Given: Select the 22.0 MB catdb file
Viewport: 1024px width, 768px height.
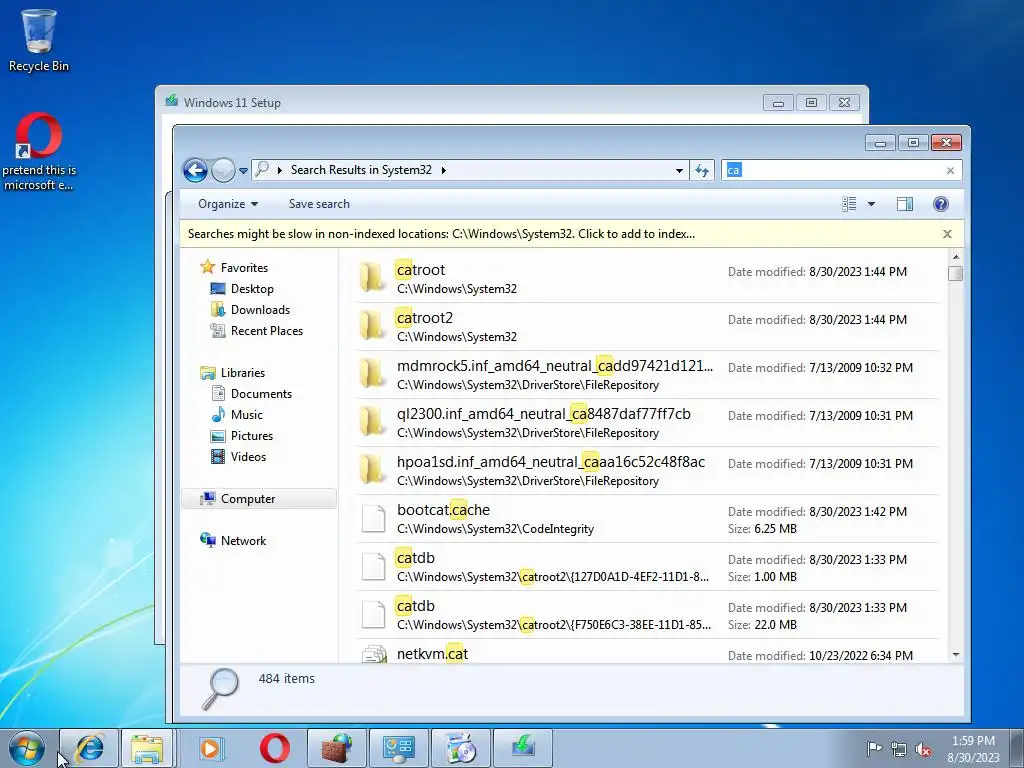Looking at the screenshot, I should coord(648,615).
